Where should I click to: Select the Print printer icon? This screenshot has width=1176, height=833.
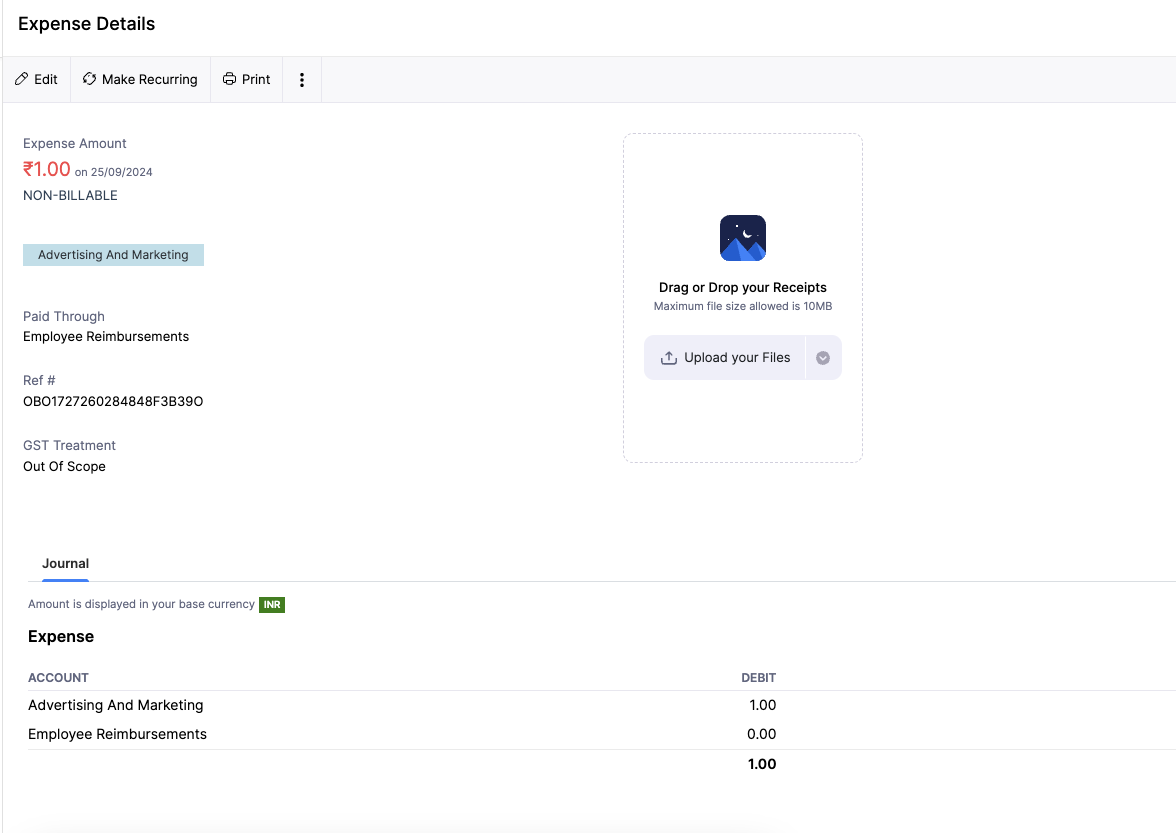pyautogui.click(x=231, y=78)
